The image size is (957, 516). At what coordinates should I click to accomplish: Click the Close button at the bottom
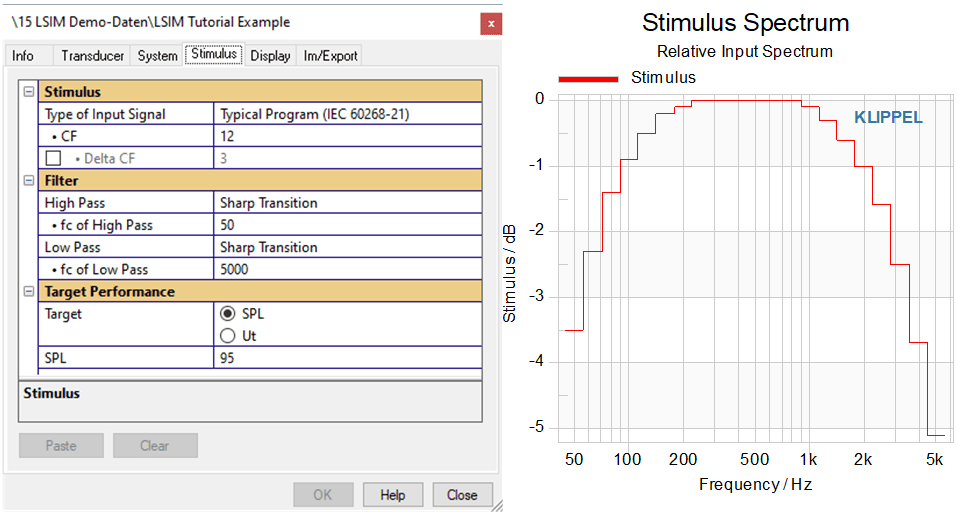(462, 495)
